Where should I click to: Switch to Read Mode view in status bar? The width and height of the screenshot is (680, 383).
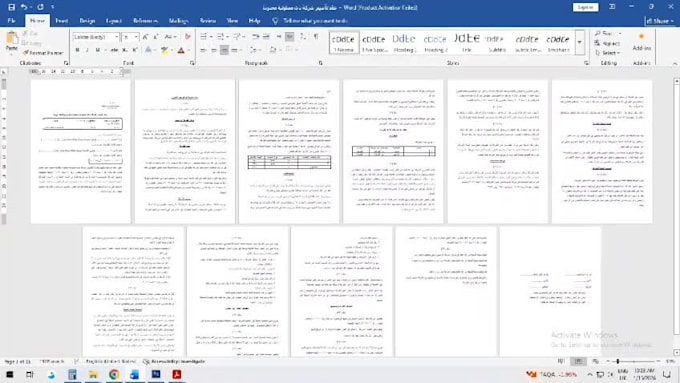click(561, 361)
